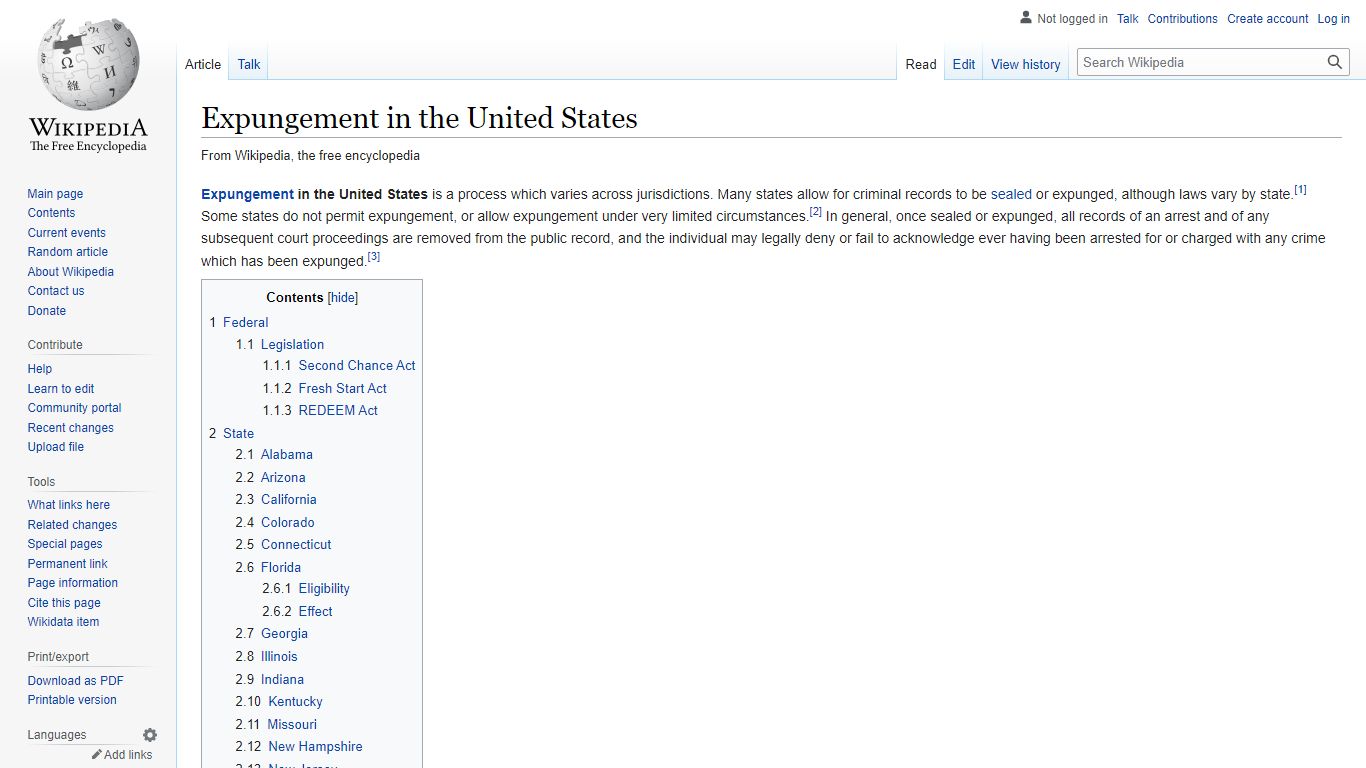Click the user silhouette icon beside Not logged in

(x=1025, y=18)
